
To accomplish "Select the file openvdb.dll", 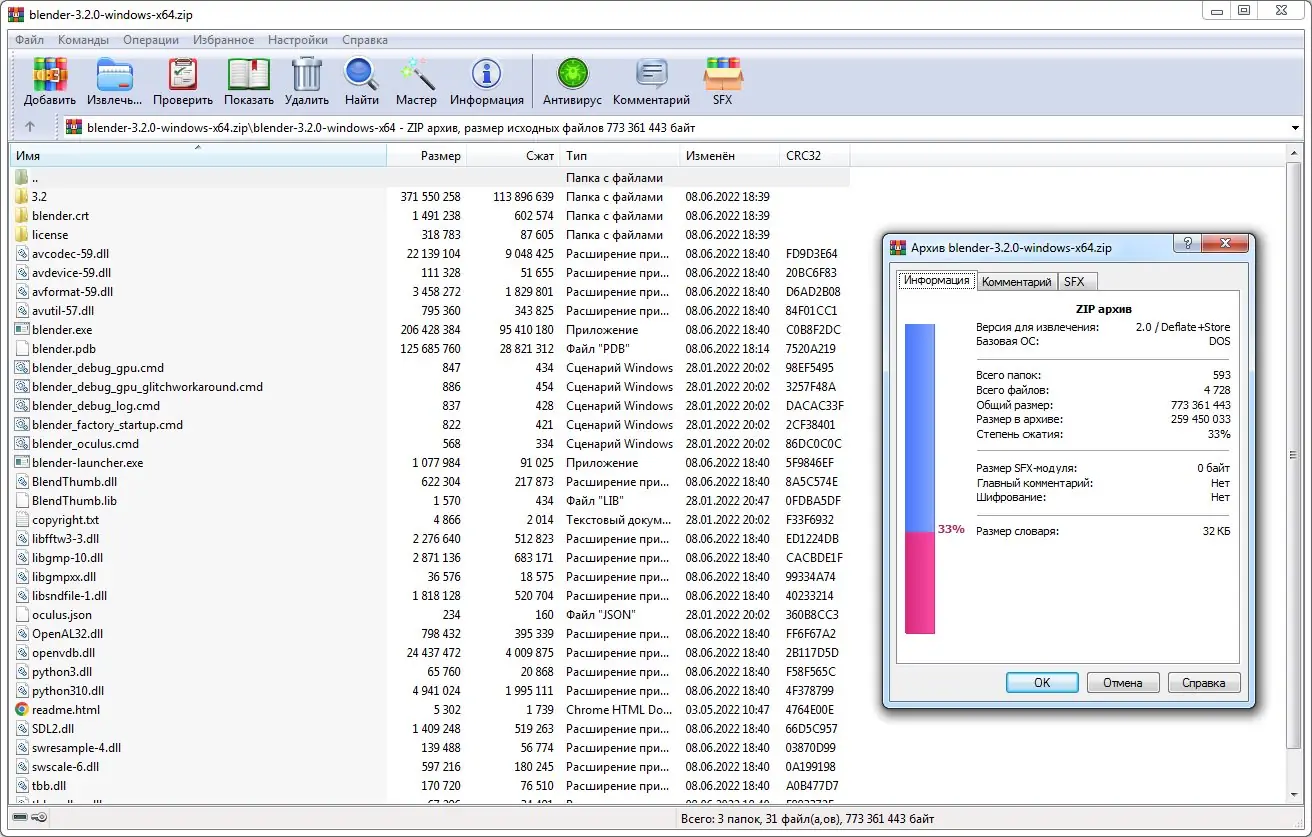I will (x=63, y=653).
